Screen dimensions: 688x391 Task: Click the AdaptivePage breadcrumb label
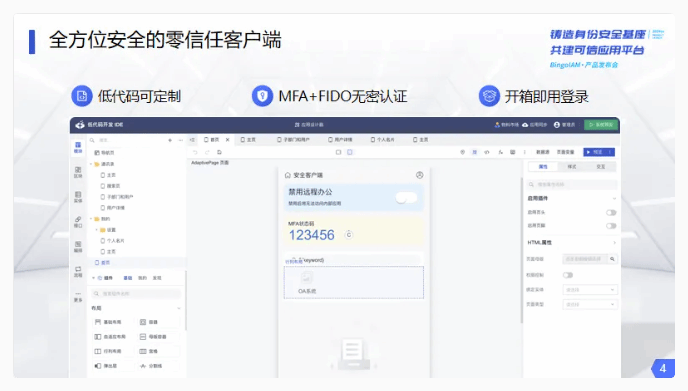click(x=210, y=163)
